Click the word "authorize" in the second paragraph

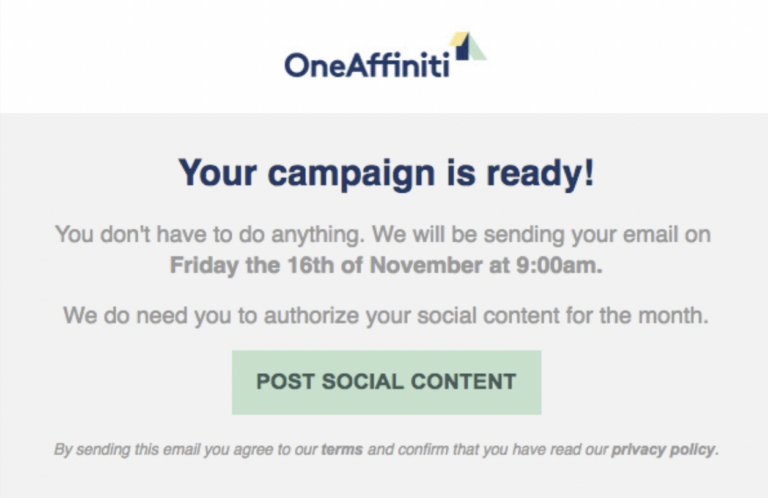[x=312, y=315]
